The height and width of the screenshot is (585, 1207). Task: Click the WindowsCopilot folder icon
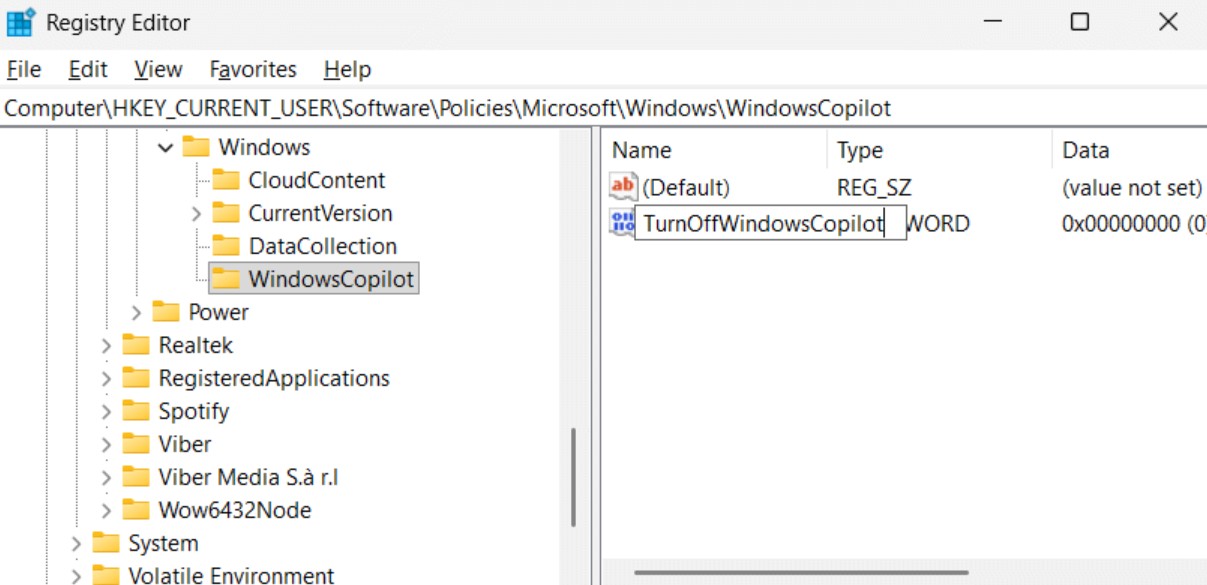(x=226, y=279)
